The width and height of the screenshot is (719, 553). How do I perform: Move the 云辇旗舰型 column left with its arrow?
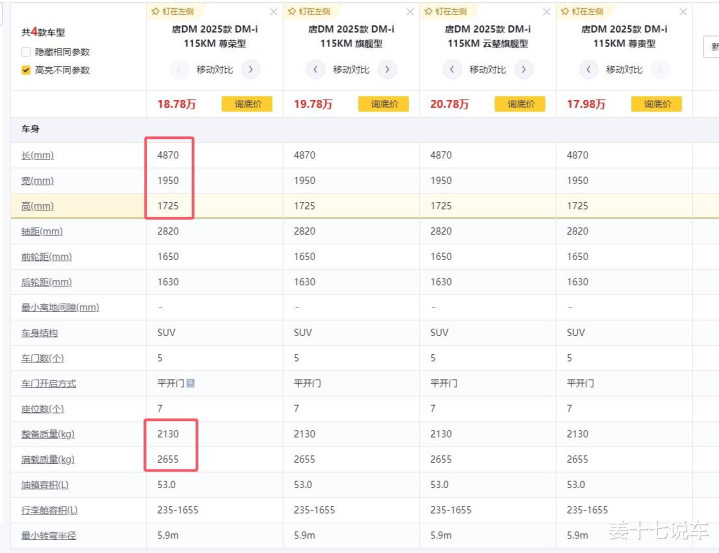[452, 70]
